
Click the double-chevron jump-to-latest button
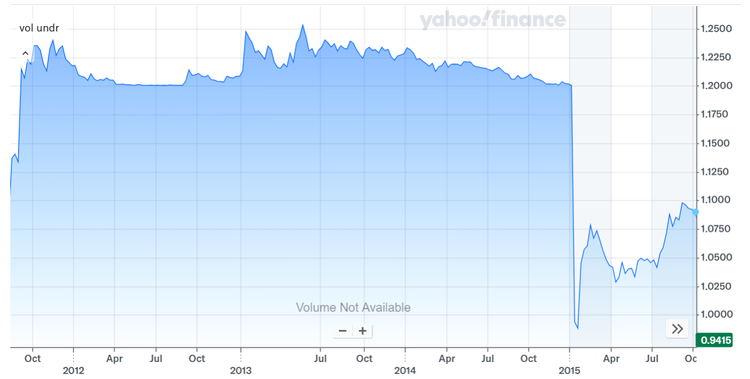(x=677, y=329)
